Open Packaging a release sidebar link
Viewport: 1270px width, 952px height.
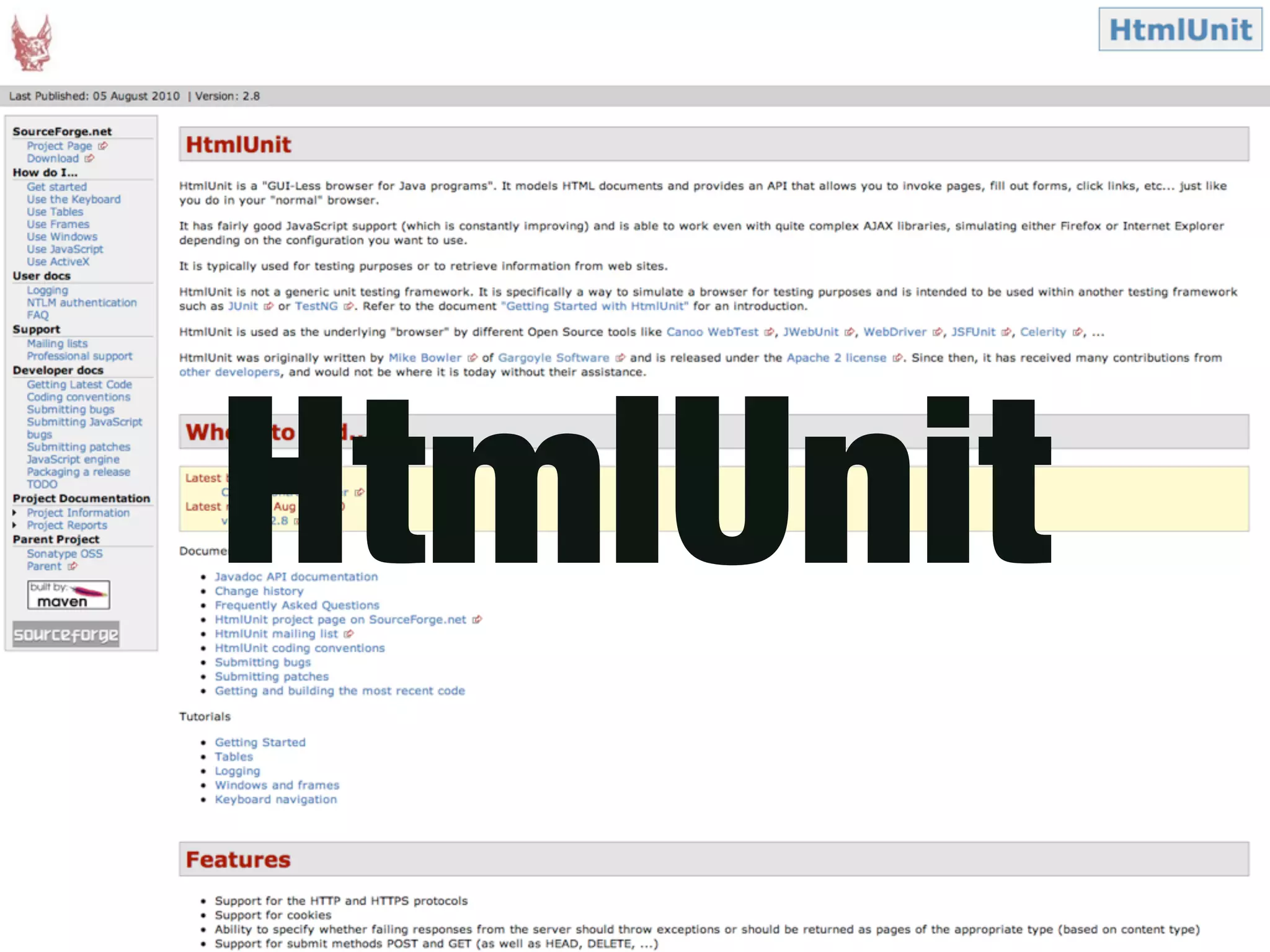tap(79, 472)
